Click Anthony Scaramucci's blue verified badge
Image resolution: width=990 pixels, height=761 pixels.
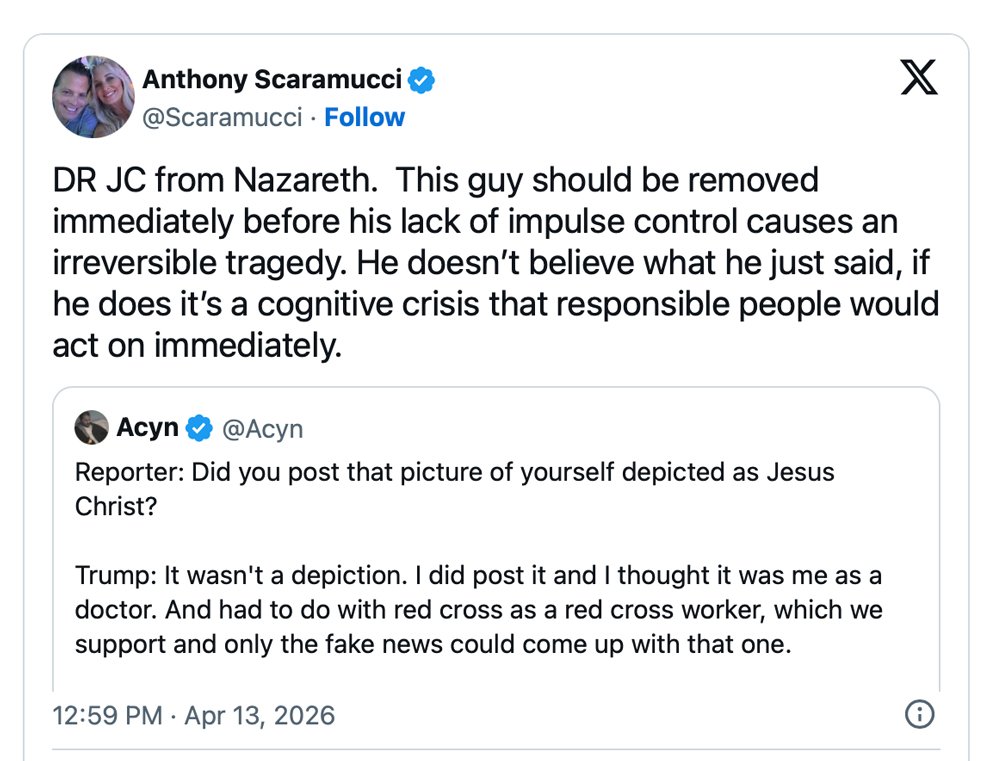pos(422,80)
